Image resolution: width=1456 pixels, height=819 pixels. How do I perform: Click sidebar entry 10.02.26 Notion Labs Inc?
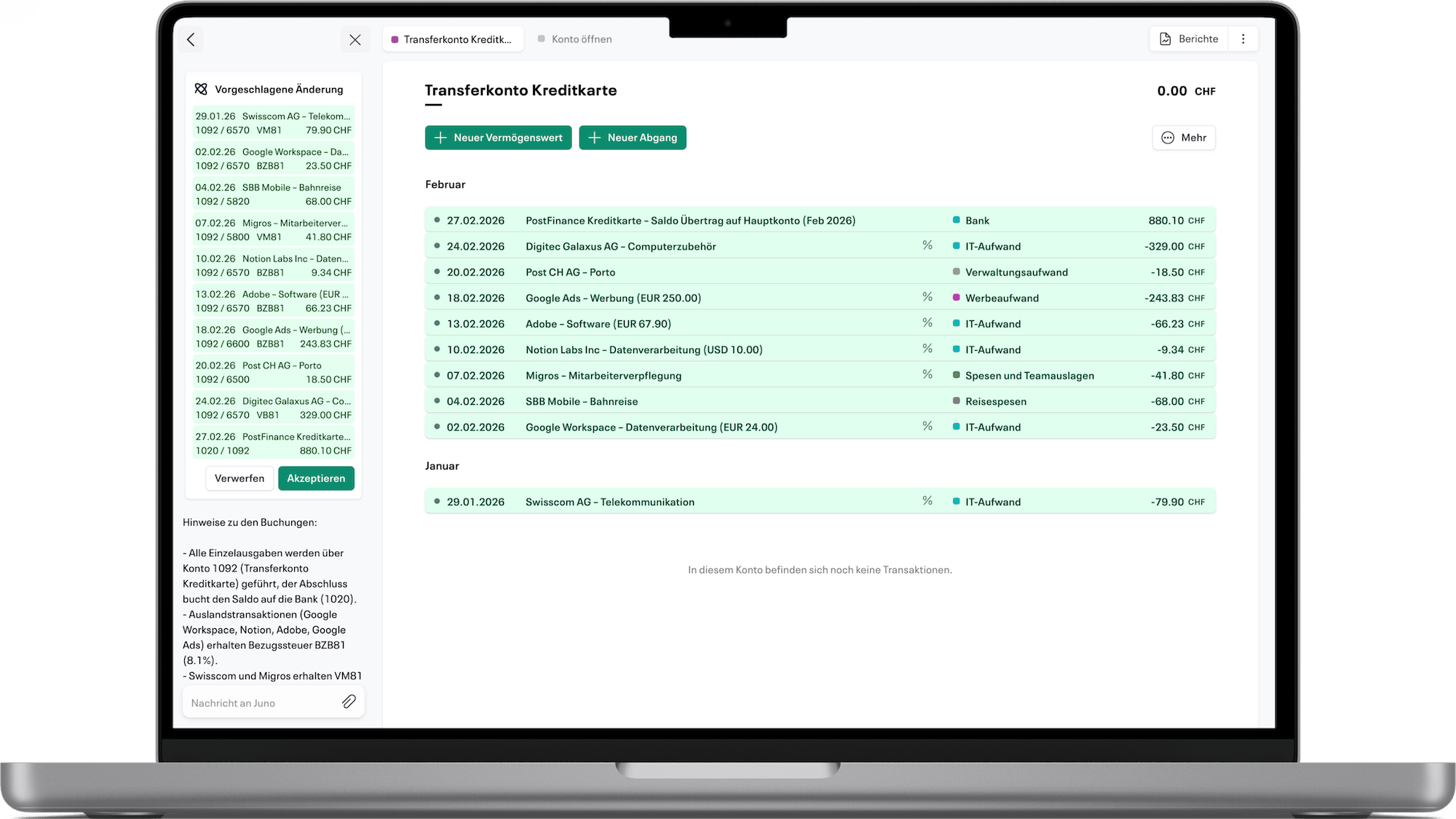[273, 266]
